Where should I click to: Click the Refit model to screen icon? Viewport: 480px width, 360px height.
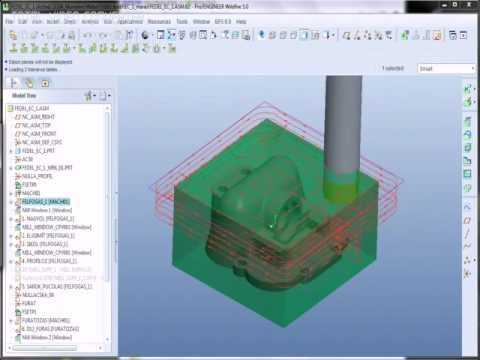click(x=203, y=35)
